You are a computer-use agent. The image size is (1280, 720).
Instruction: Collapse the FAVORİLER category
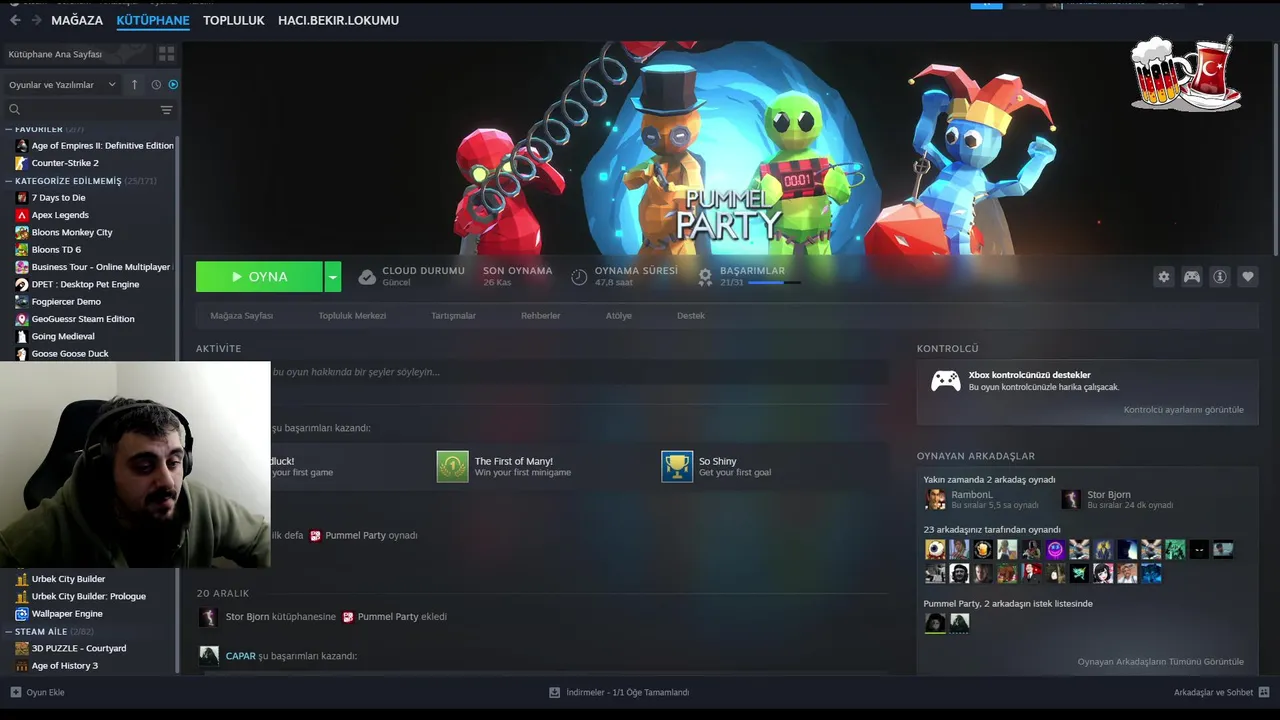(9, 129)
